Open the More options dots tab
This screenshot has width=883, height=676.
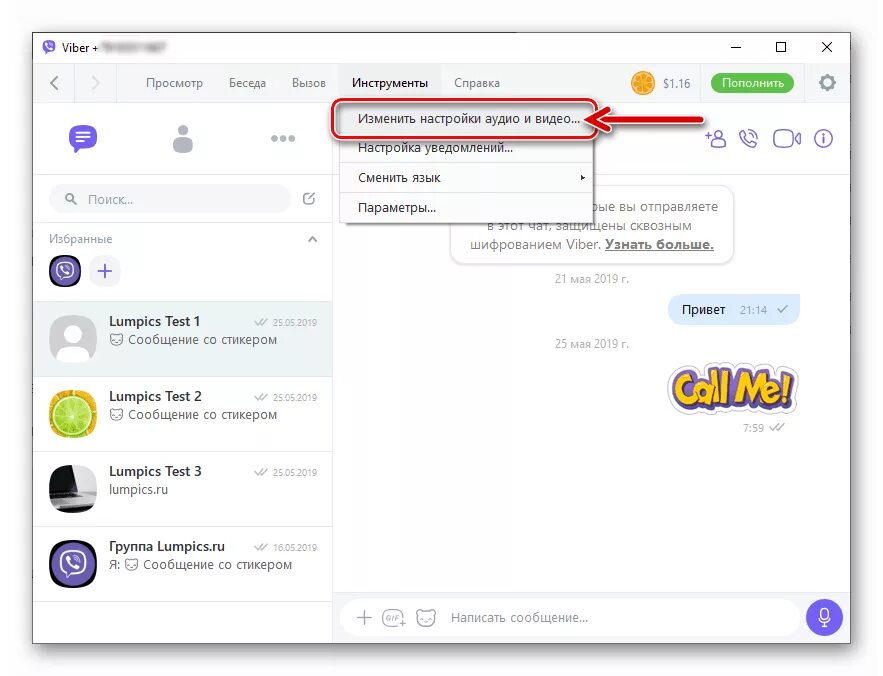283,139
